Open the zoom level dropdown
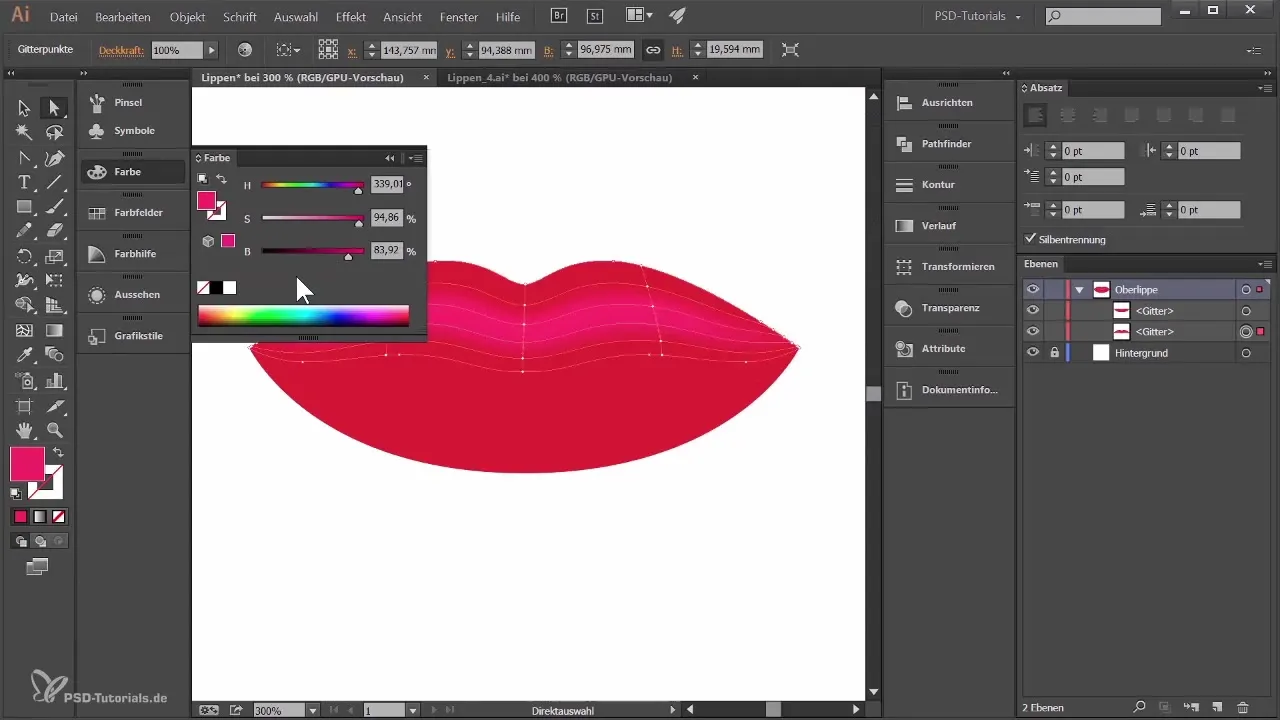This screenshot has height=720, width=1280. click(x=312, y=710)
